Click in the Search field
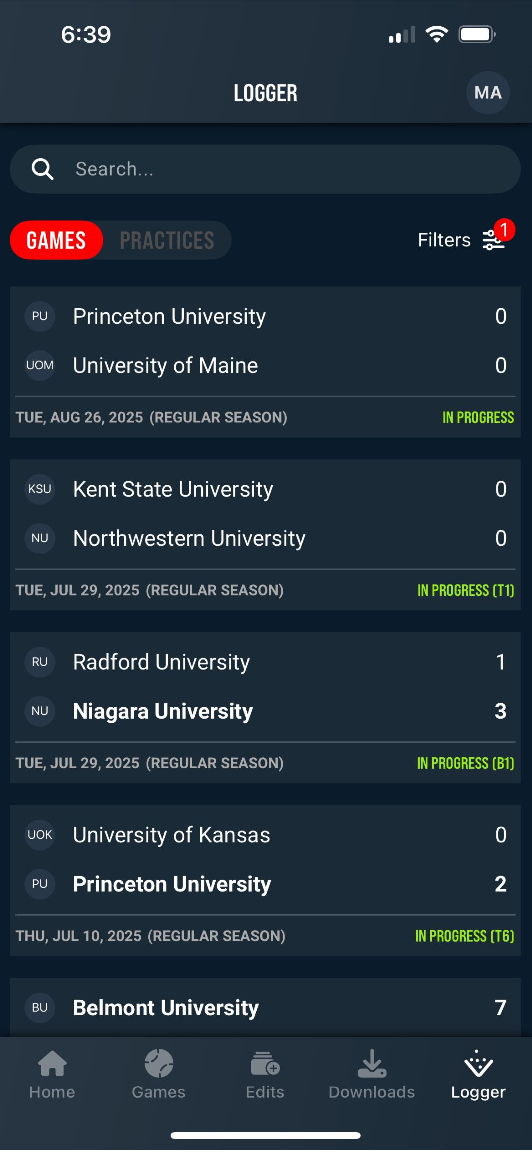 (265, 169)
